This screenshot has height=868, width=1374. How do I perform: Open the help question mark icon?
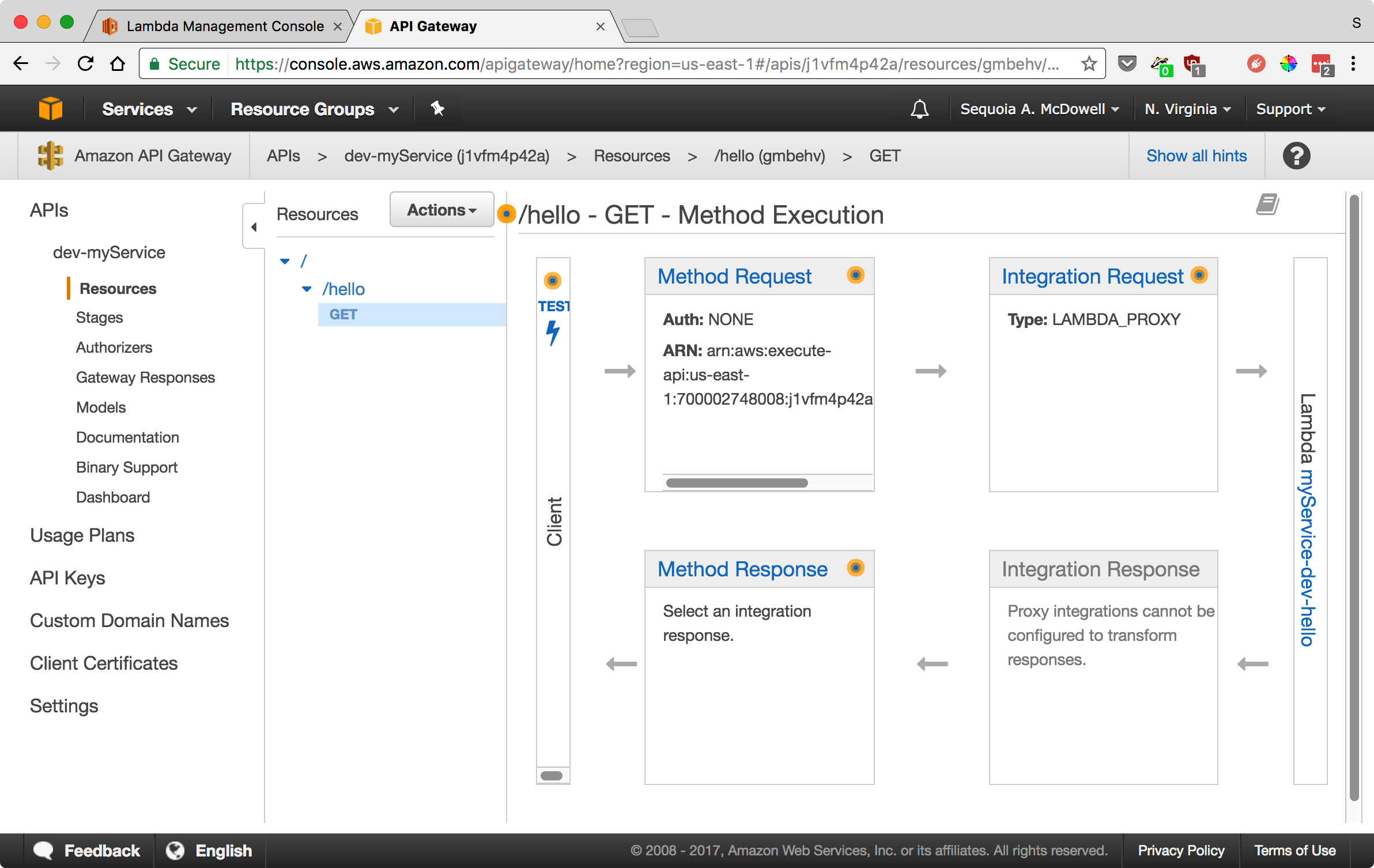(1296, 156)
